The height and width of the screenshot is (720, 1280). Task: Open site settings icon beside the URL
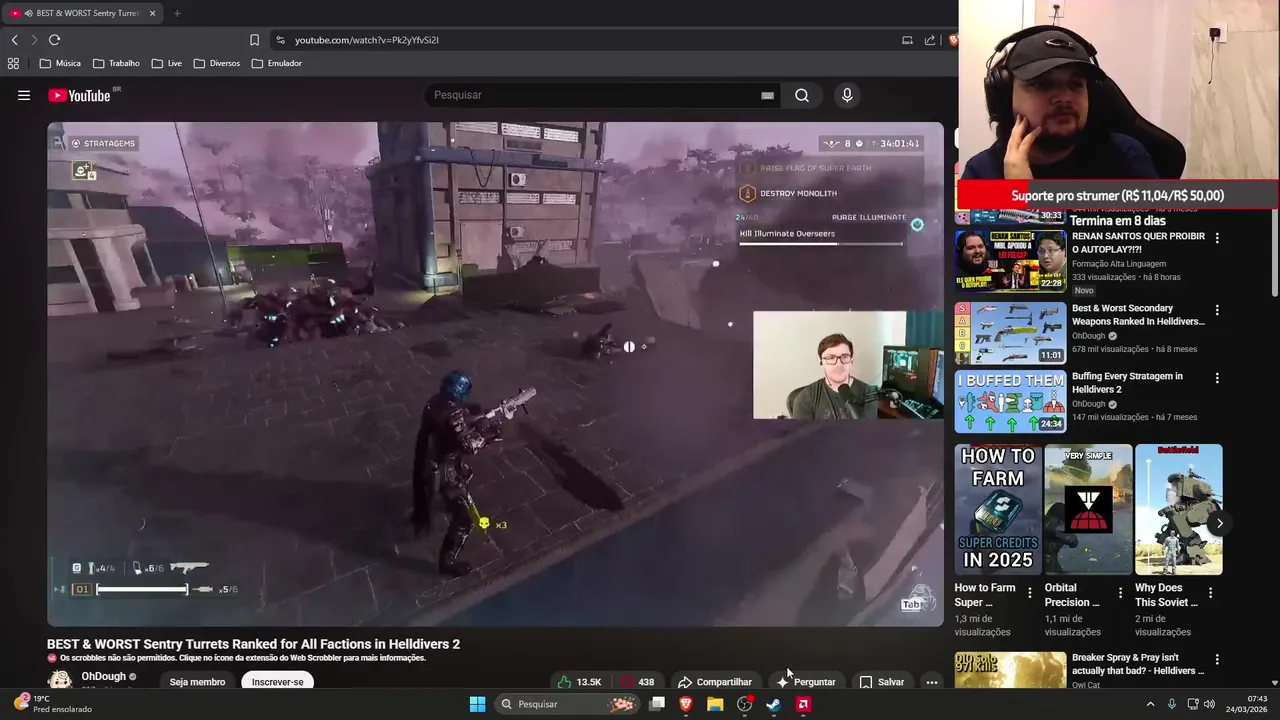[x=280, y=40]
